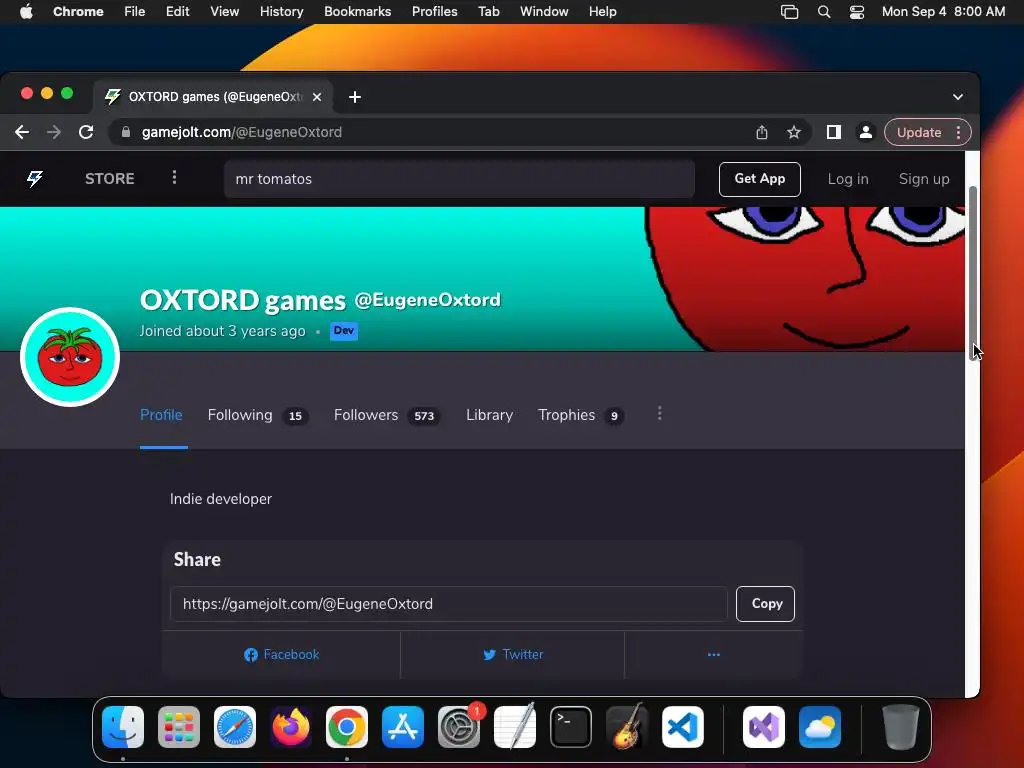Screen dimensions: 1024x768
Task: Open TextEdit from the Dock
Action: pos(515,727)
